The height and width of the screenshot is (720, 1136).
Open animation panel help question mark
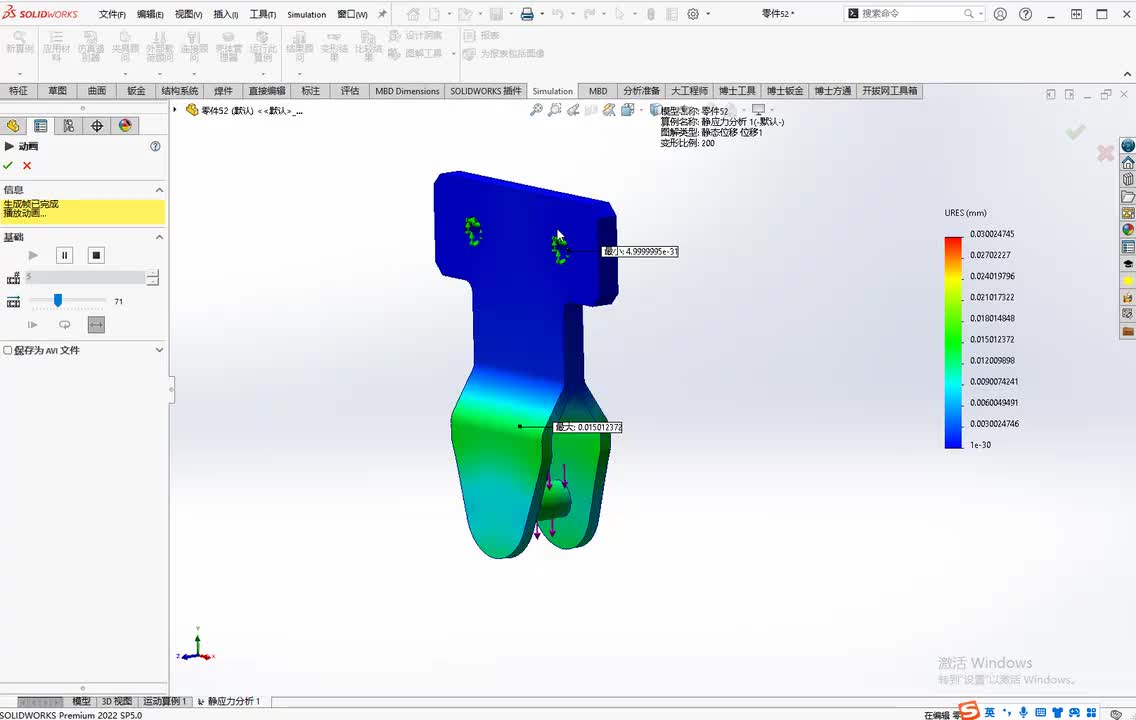coord(155,146)
